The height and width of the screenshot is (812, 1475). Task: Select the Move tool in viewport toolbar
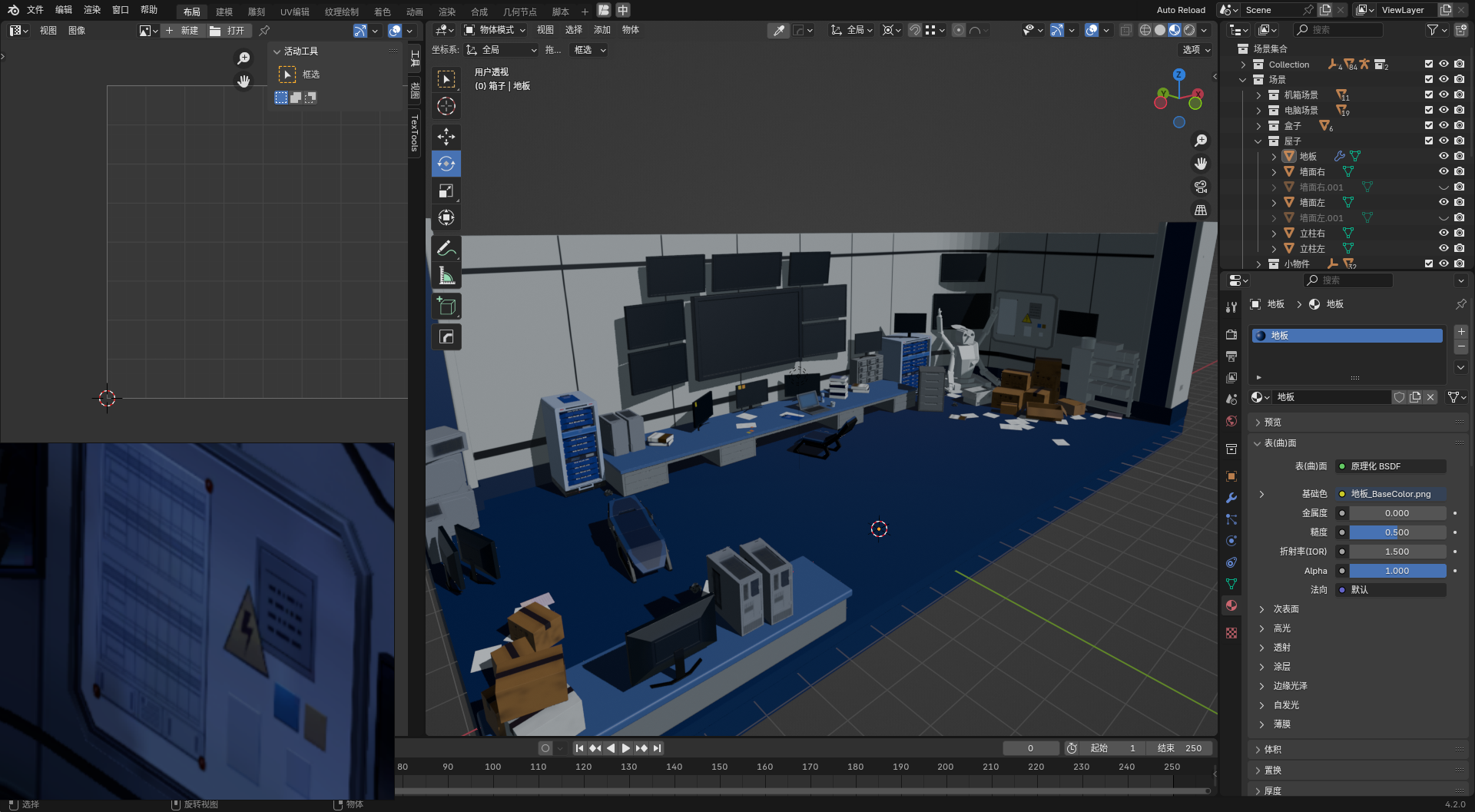pos(446,137)
